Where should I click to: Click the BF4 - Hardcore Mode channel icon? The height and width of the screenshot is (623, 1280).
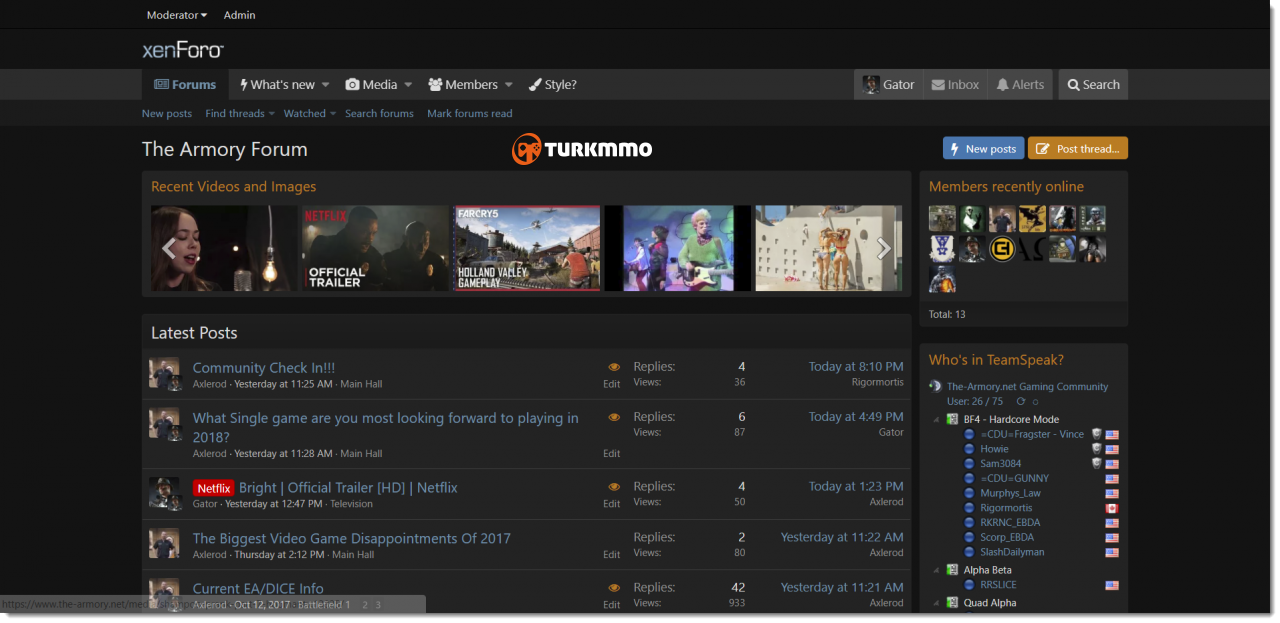pyautogui.click(x=953, y=419)
